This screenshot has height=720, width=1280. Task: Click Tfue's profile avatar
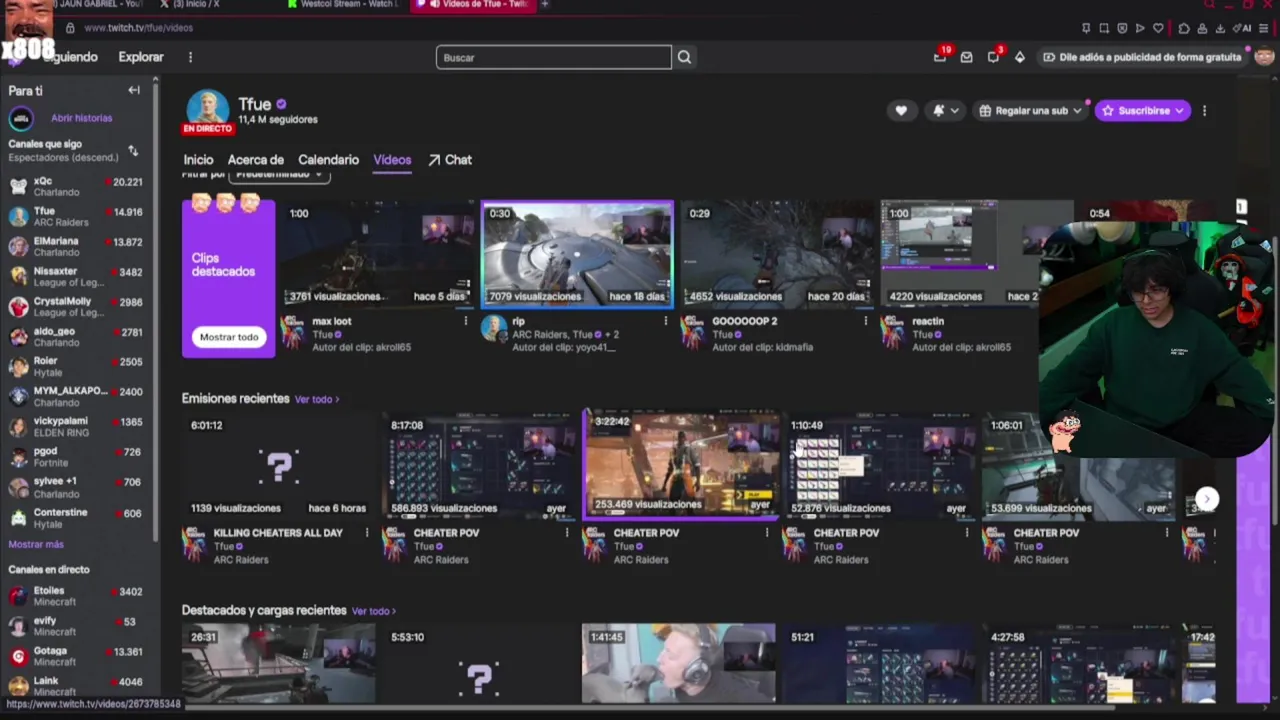click(x=207, y=110)
